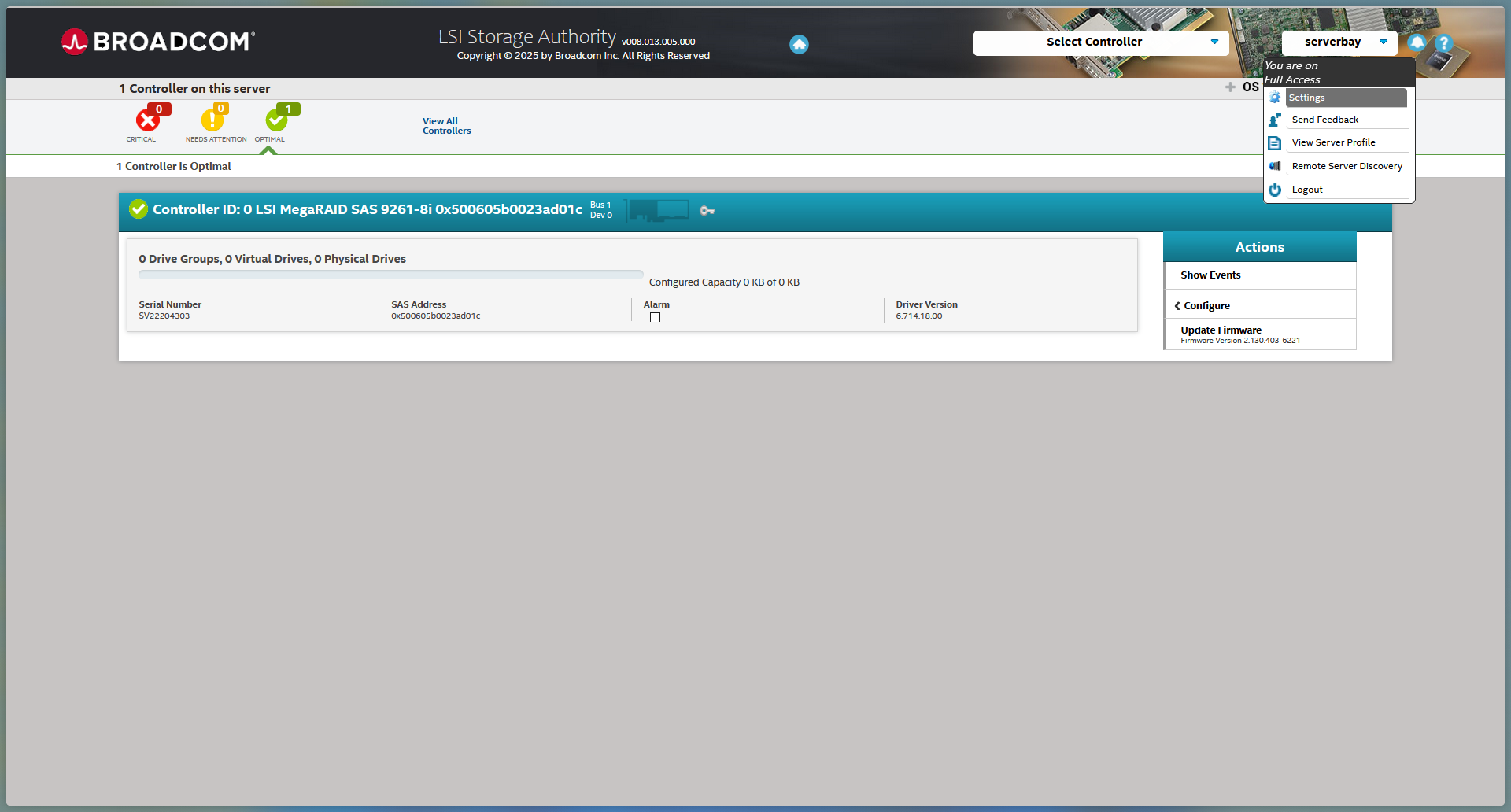This screenshot has height=812, width=1511.
Task: Click SAS address 0x500605b0023ad01c value
Action: click(435, 316)
